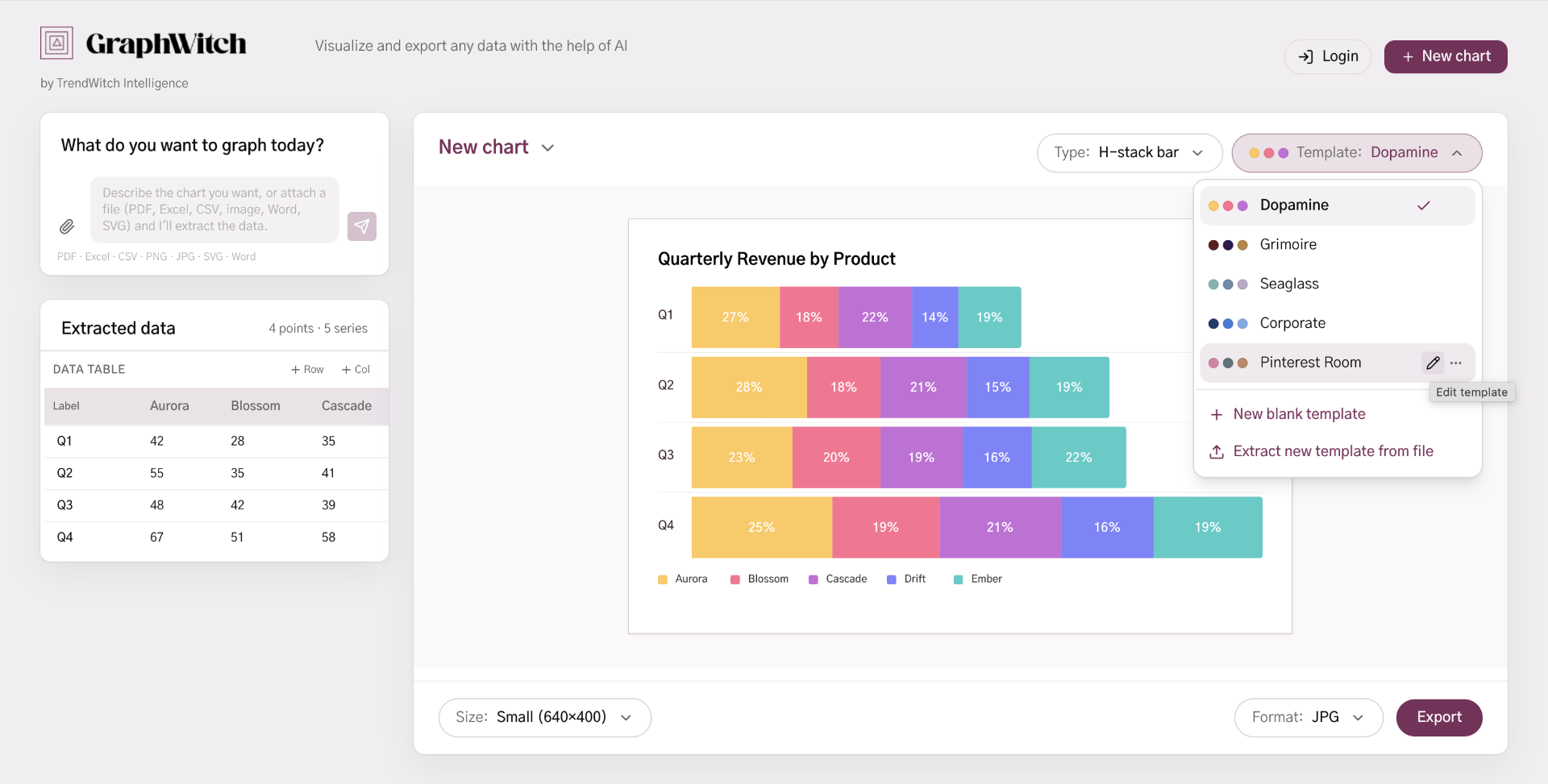Click the Cascade column header
1548x784 pixels.
pos(347,406)
